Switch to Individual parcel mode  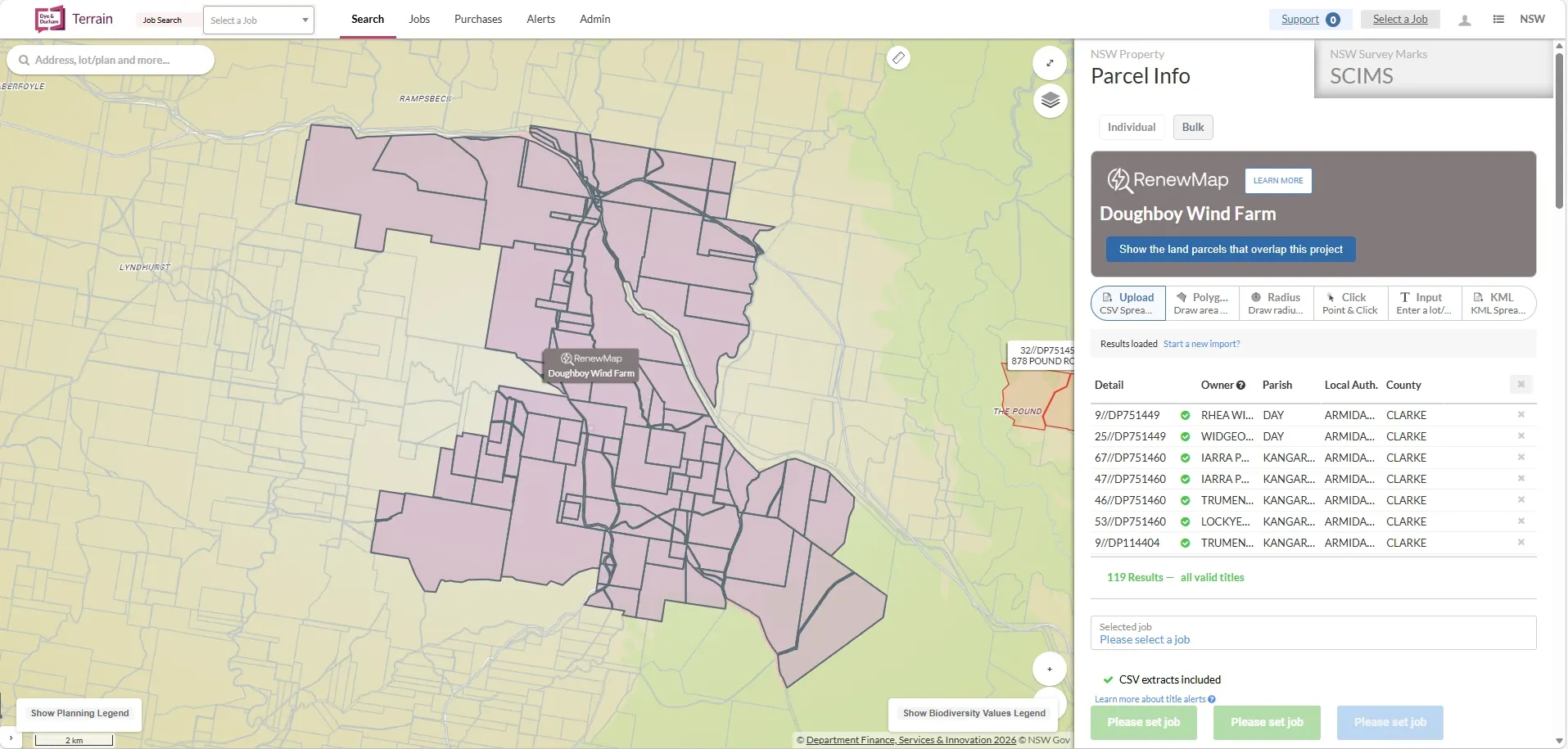click(x=1131, y=128)
